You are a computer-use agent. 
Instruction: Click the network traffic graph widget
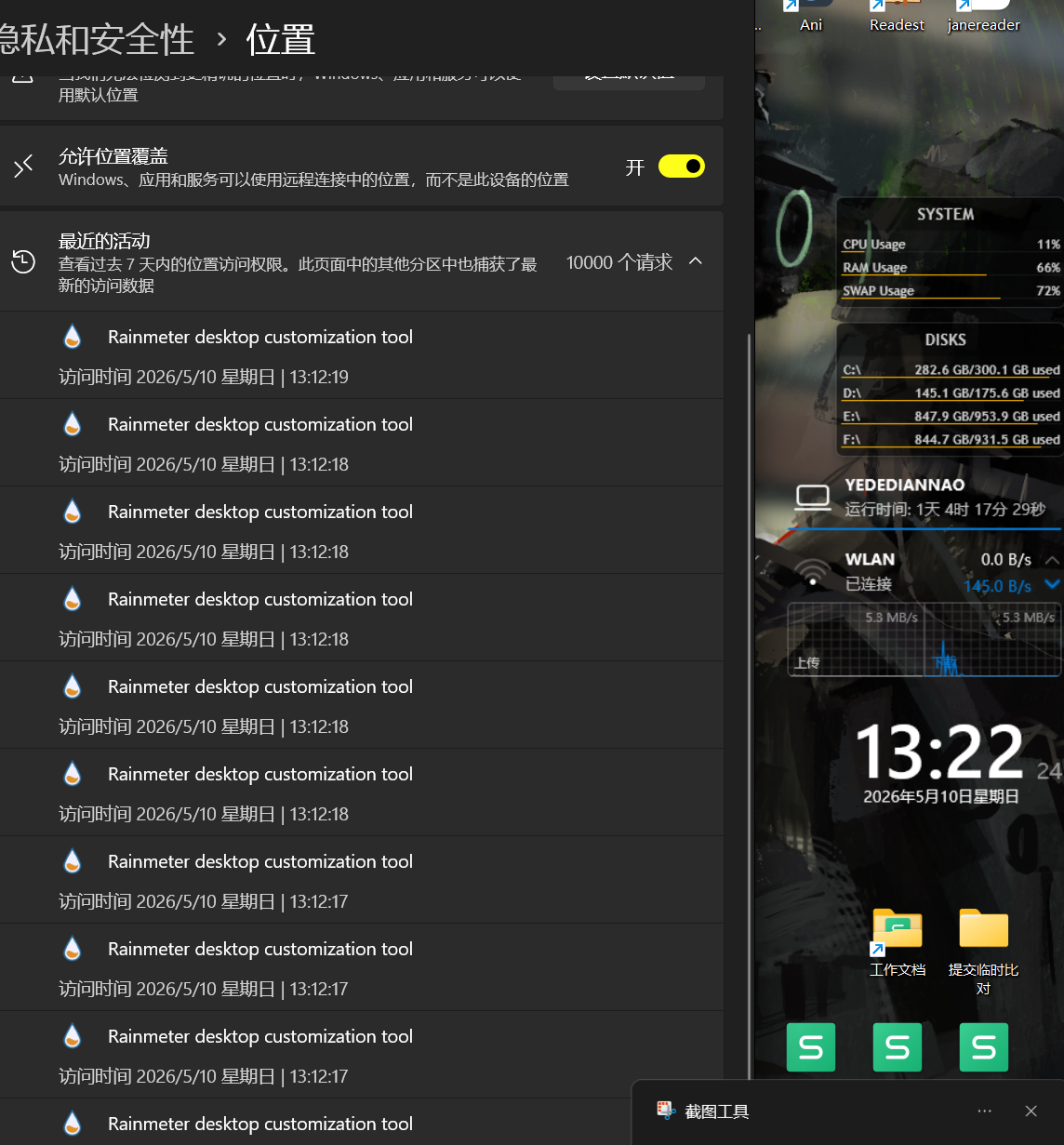(x=924, y=639)
